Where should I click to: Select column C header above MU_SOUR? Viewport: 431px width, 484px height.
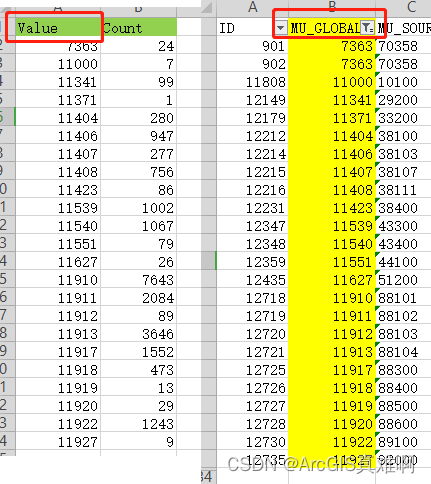(x=411, y=7)
